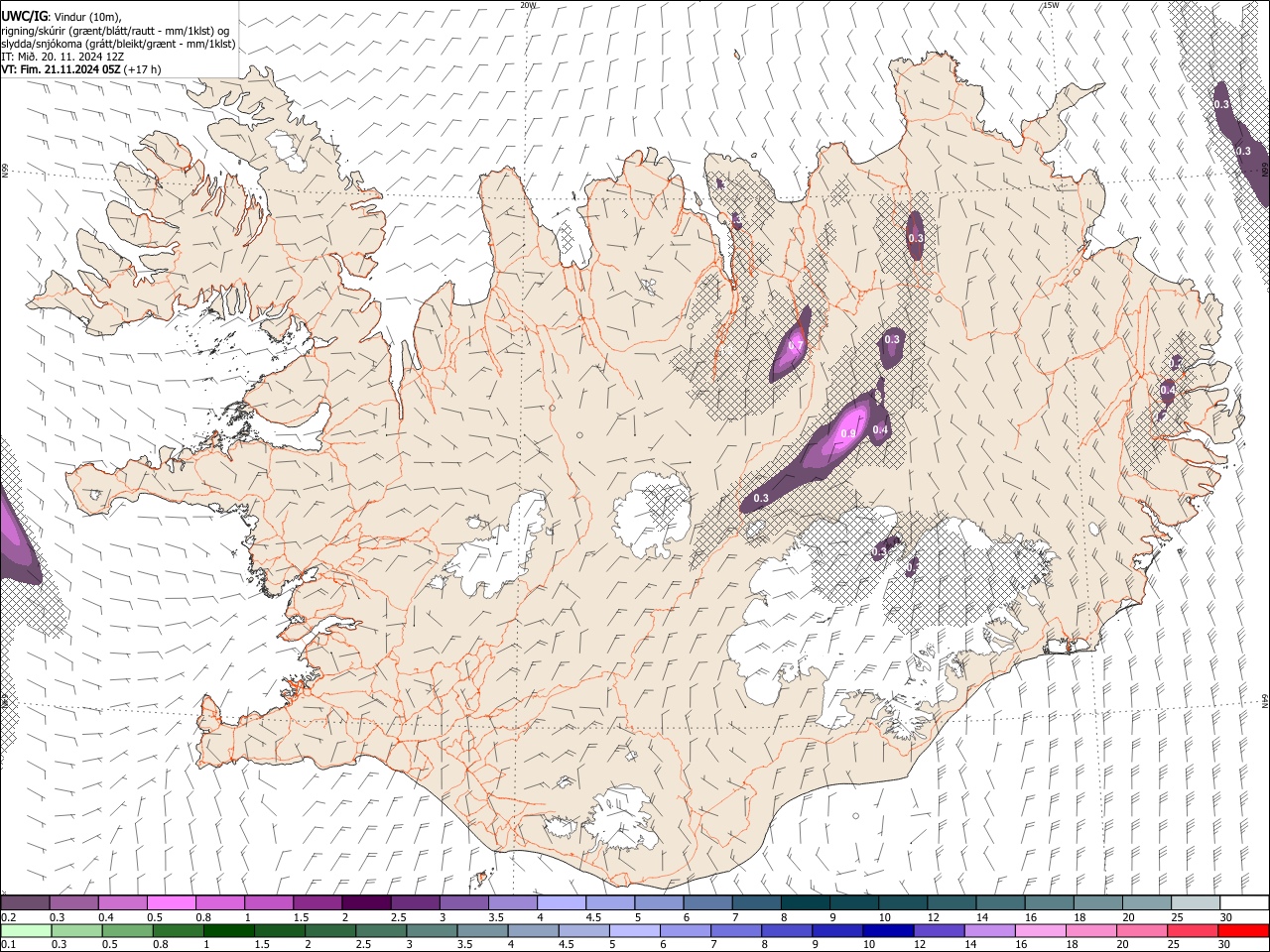Click the '0.1' label in the lower legend

(x=9, y=944)
